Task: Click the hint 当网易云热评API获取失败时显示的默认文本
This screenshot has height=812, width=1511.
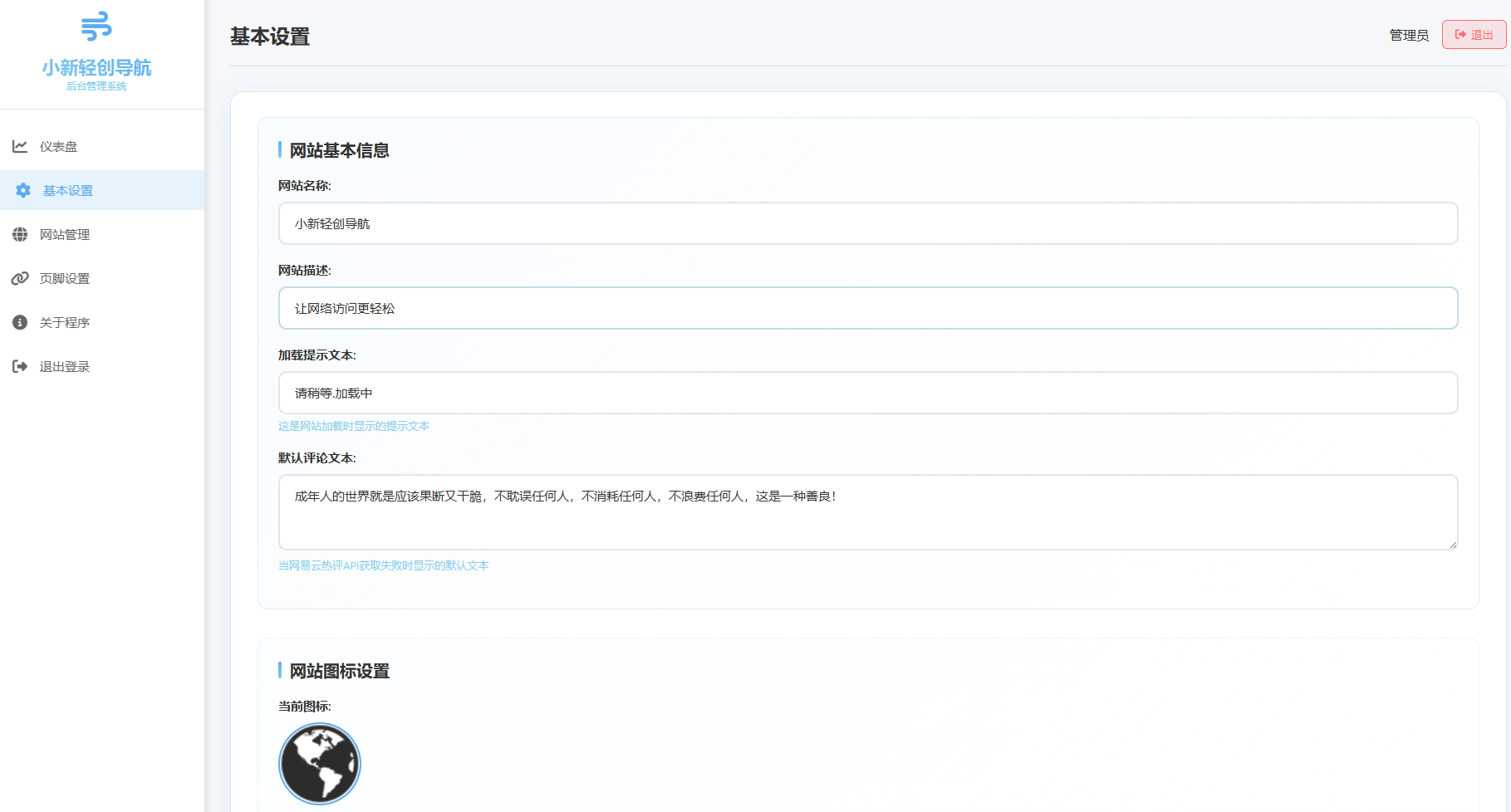Action: [384, 565]
